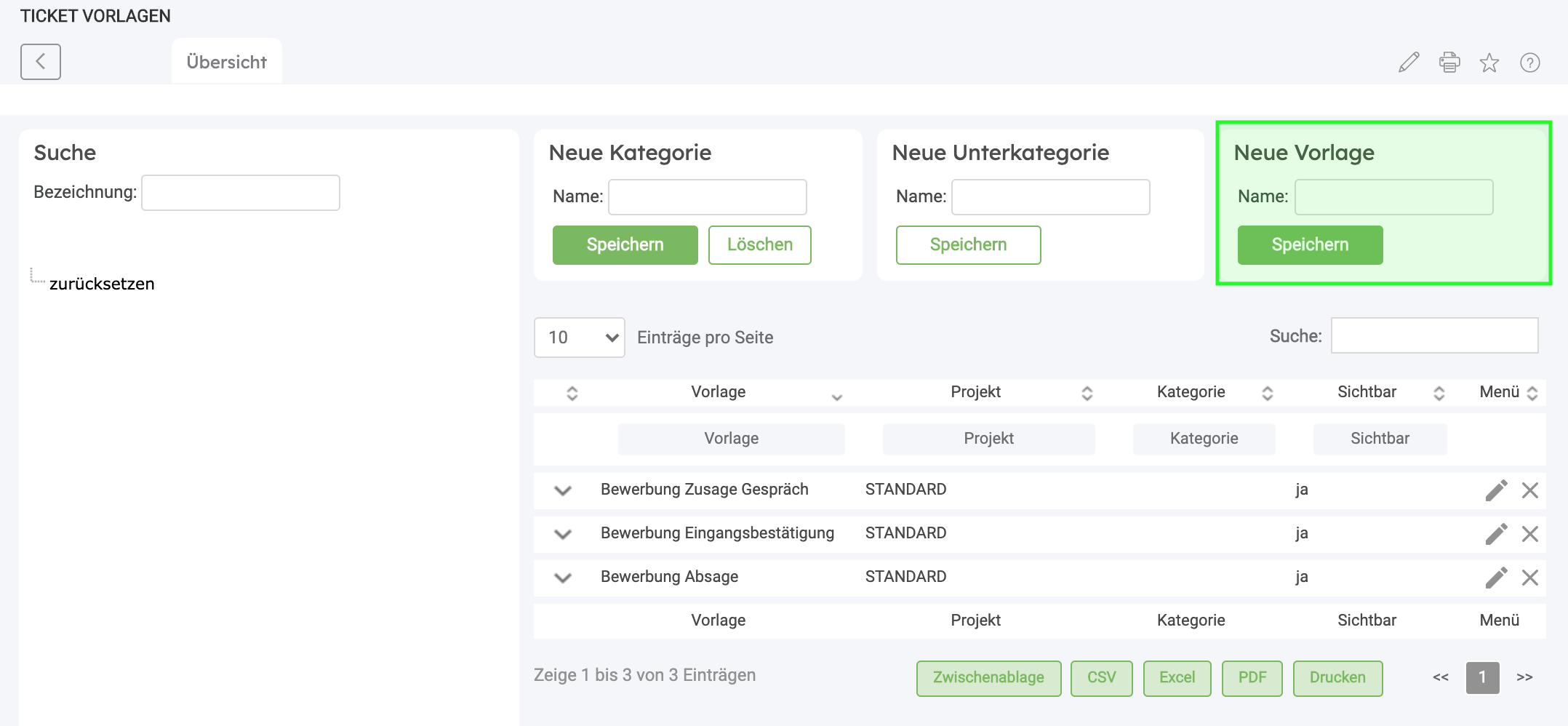This screenshot has width=1568, height=726.
Task: Click the zurücksetzen tree item
Action: 102,284
